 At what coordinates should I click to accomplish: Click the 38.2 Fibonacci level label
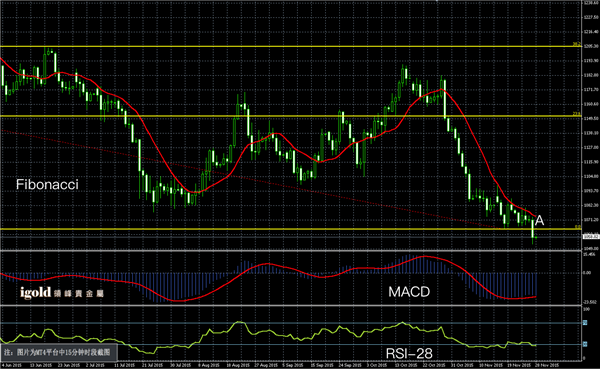[x=577, y=44]
